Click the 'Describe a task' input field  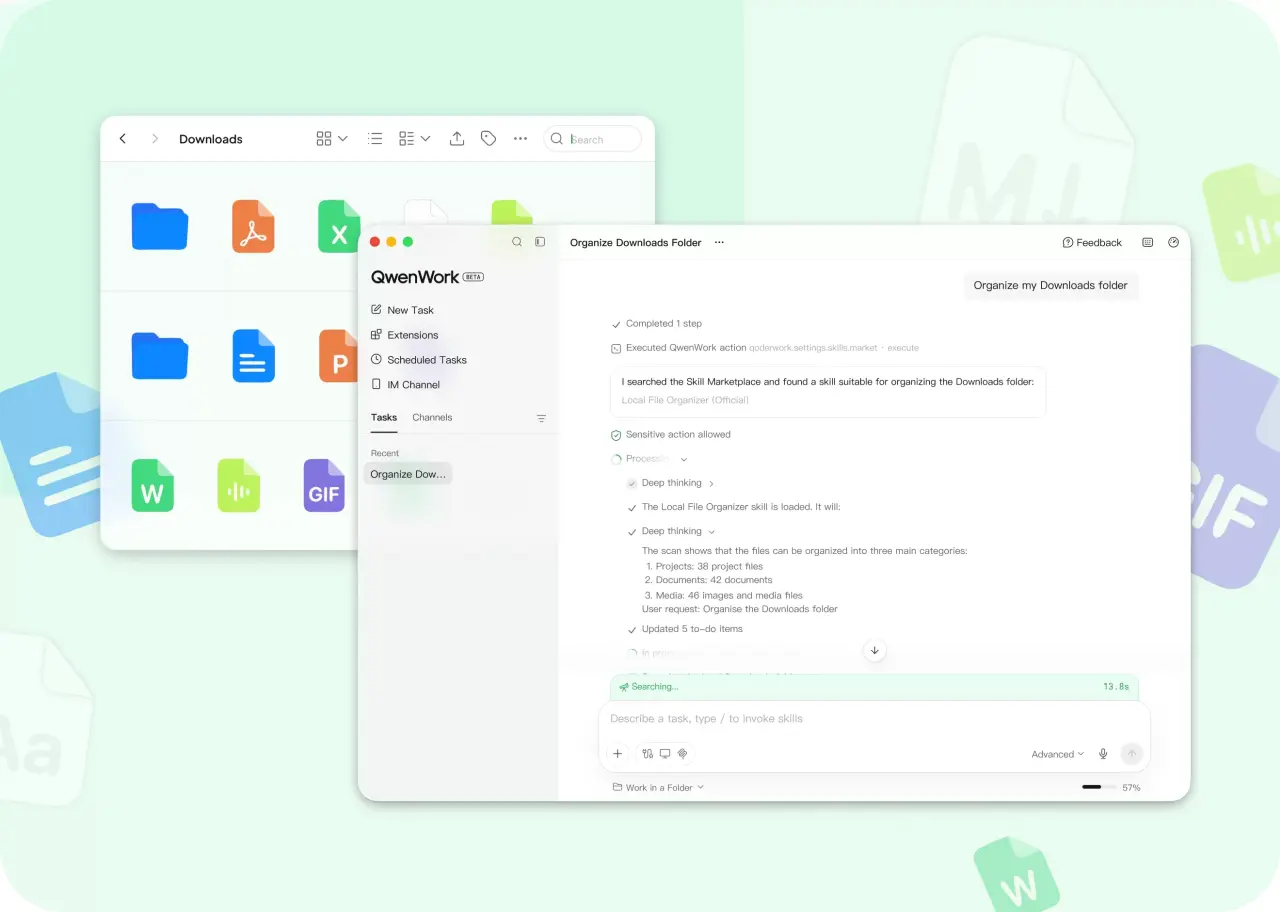(874, 719)
